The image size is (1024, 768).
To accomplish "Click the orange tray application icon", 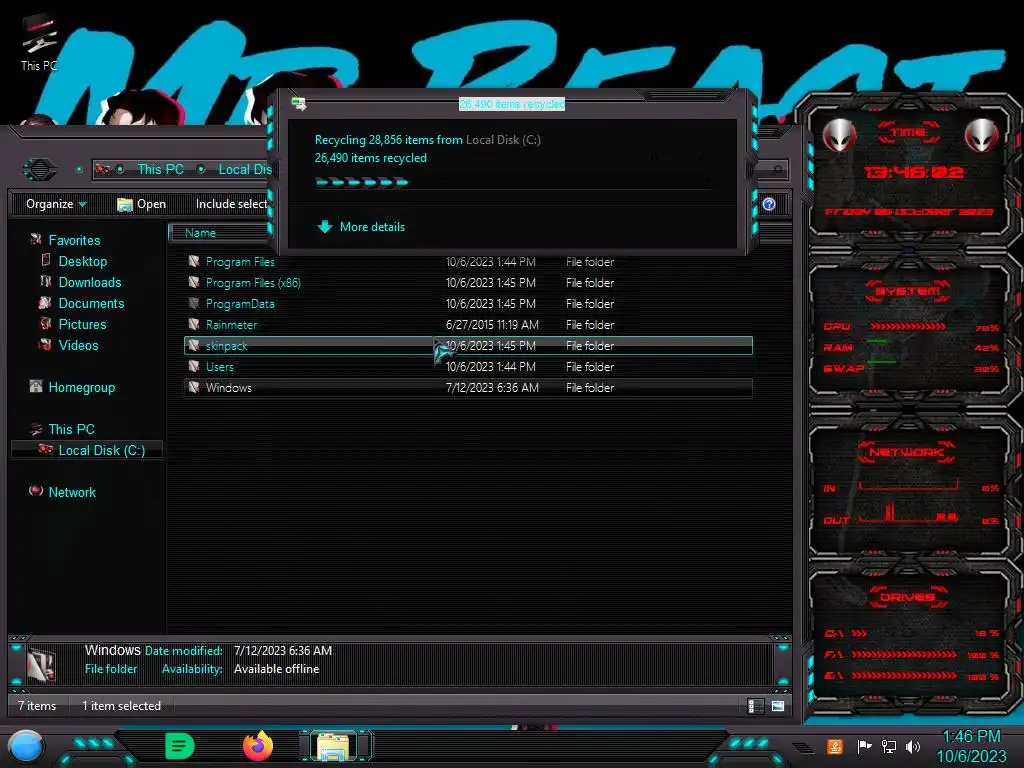I will click(x=834, y=746).
